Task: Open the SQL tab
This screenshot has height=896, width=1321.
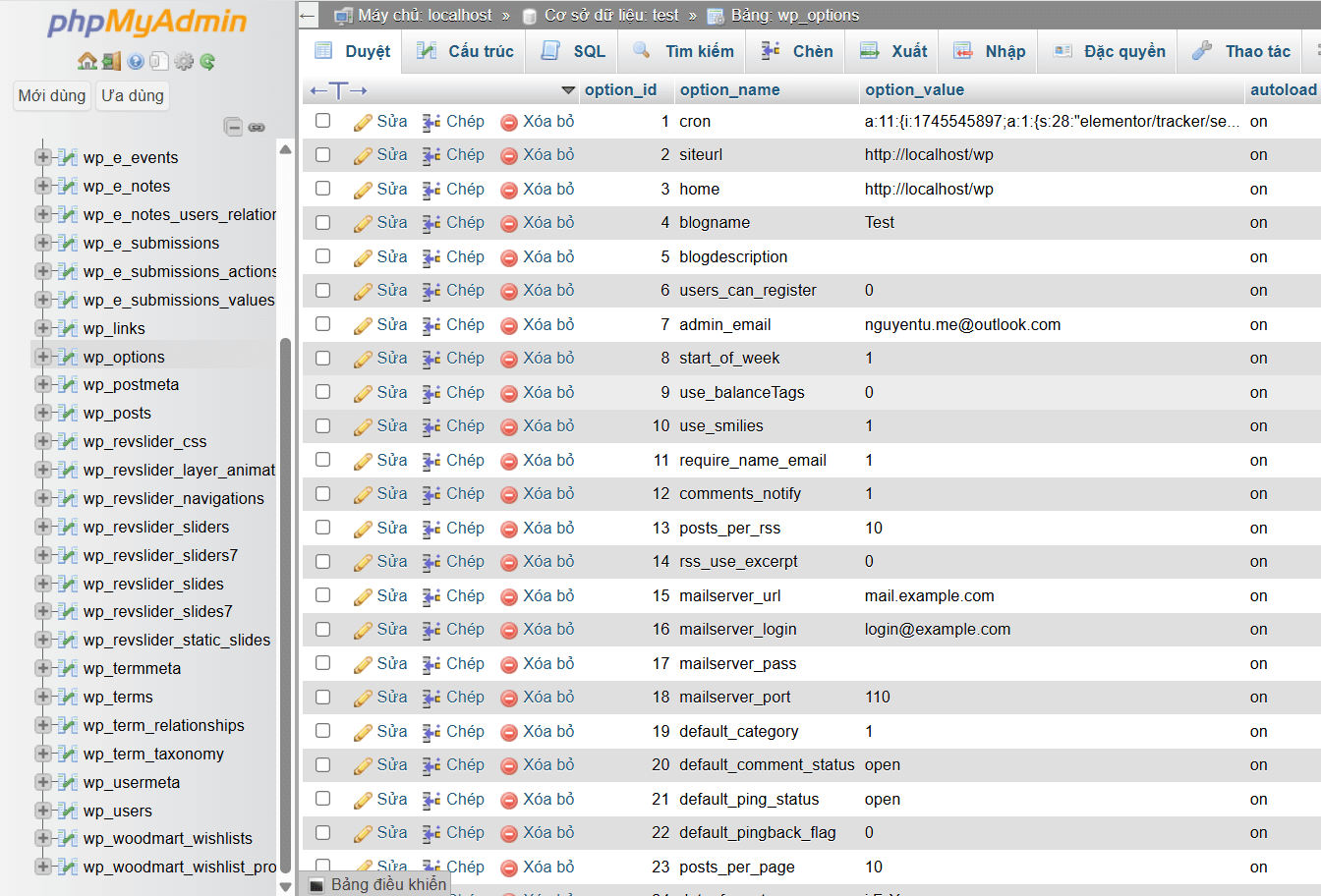Action: click(x=573, y=51)
